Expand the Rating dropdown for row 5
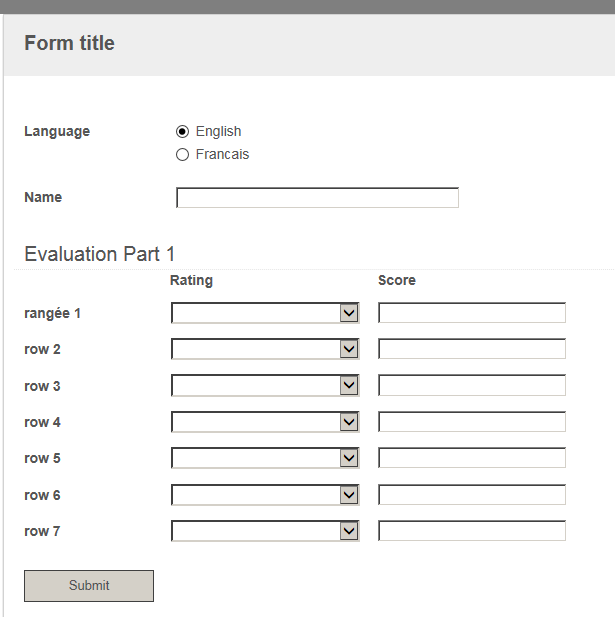Image resolution: width=615 pixels, height=617 pixels. 265,458
